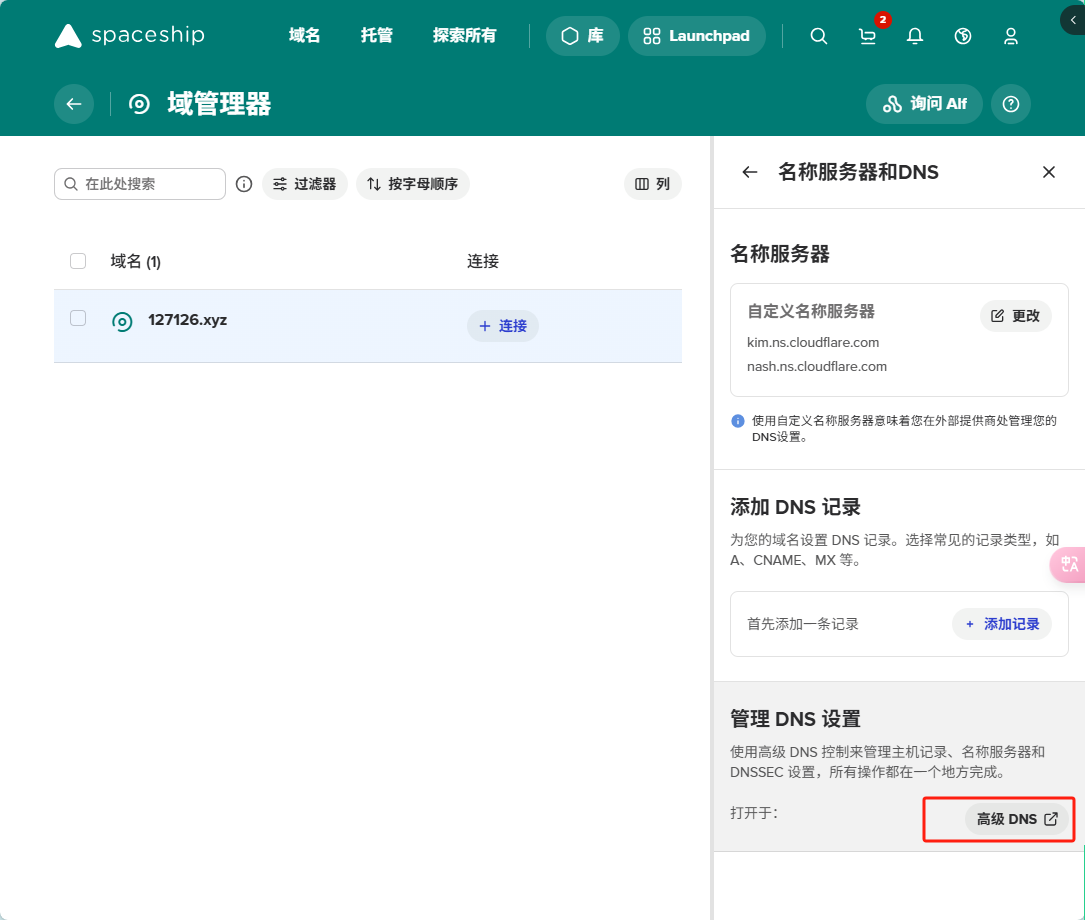This screenshot has width=1085, height=920.
Task: Open 高级 DNS external link
Action: coord(1017,819)
